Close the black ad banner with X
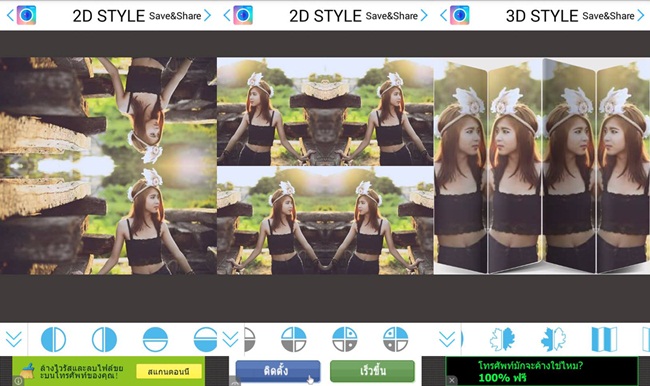 452,380
